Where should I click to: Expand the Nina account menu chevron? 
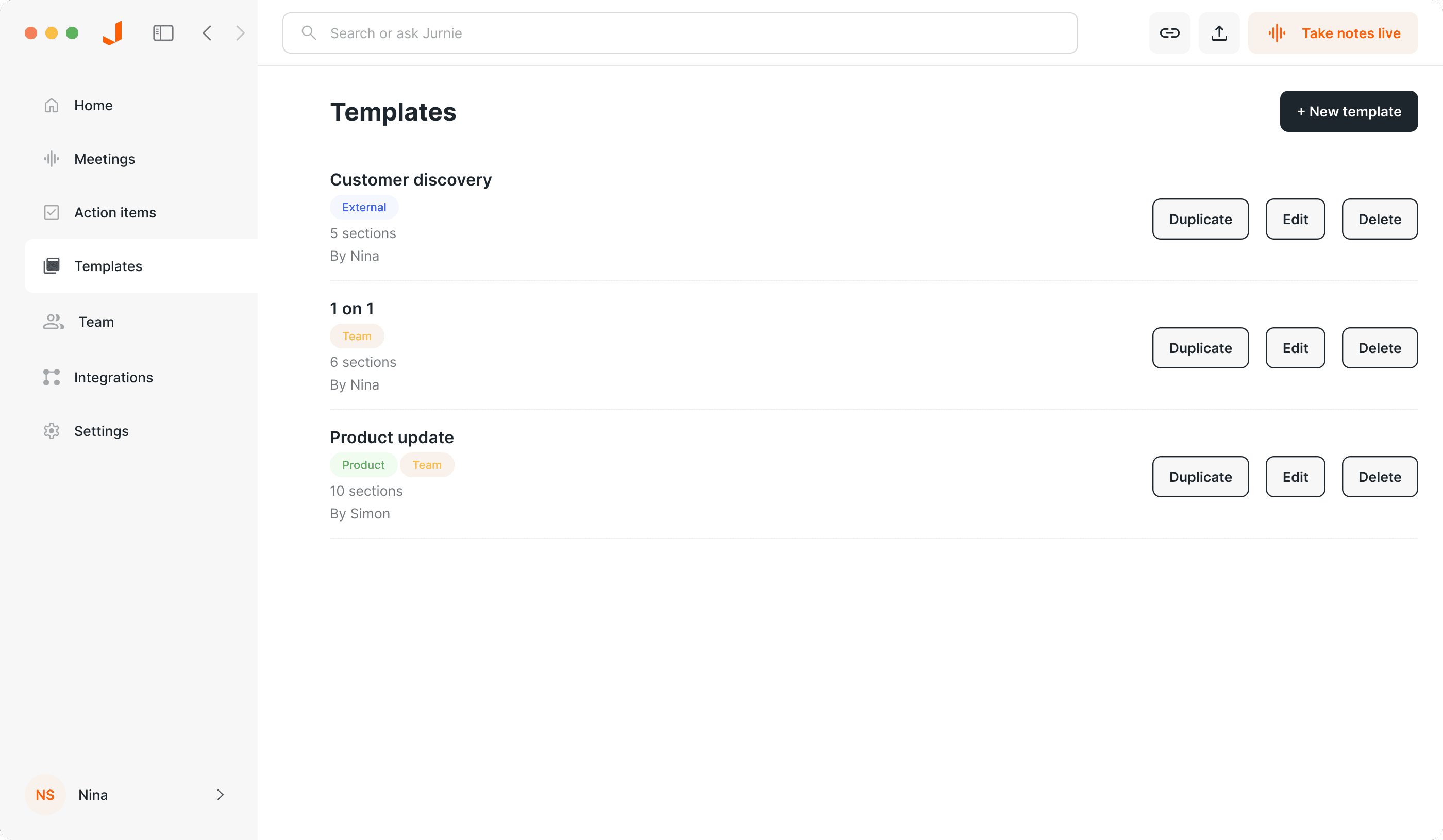point(220,794)
